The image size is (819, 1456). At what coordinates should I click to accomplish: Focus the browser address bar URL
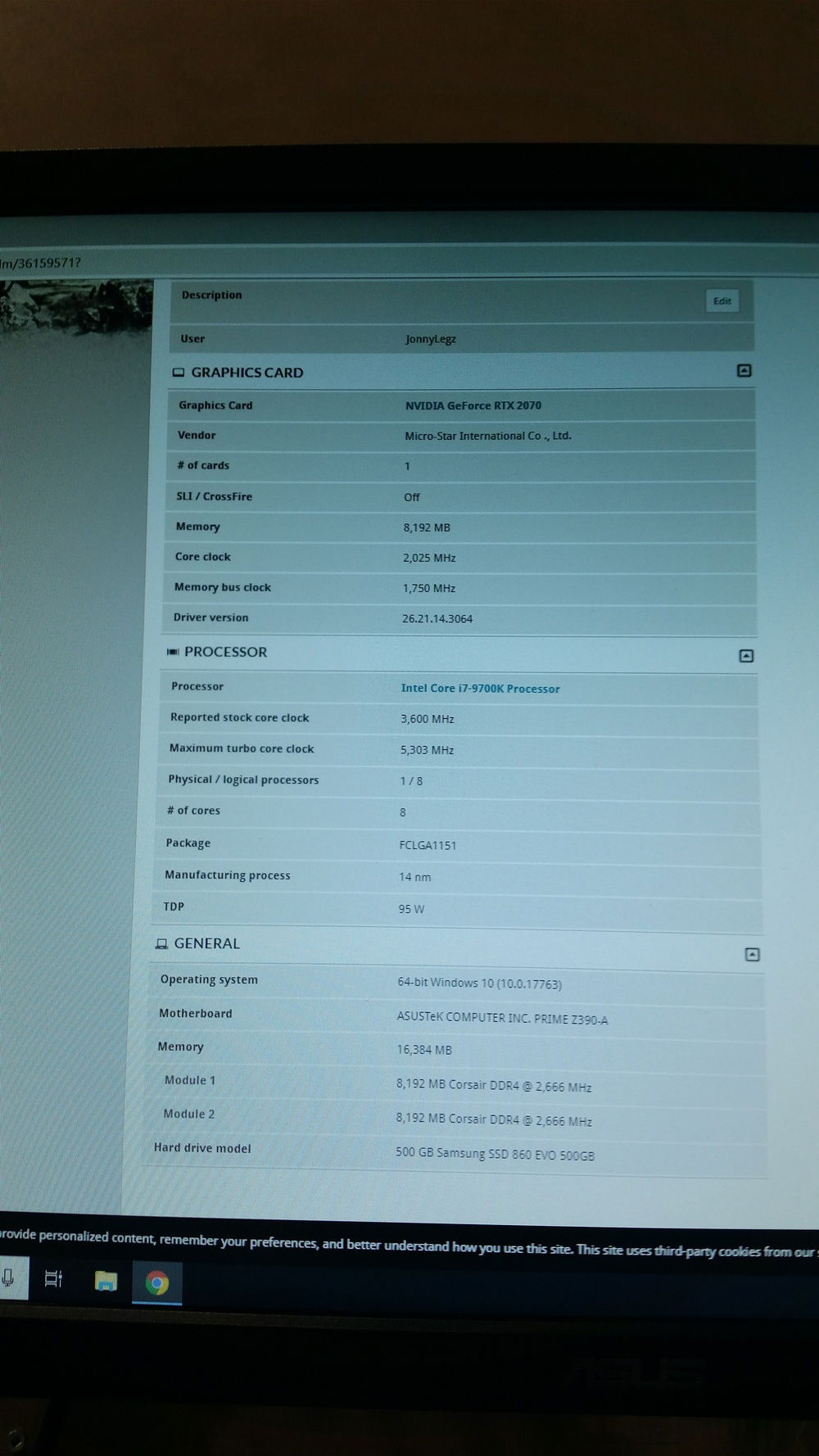[x=41, y=263]
